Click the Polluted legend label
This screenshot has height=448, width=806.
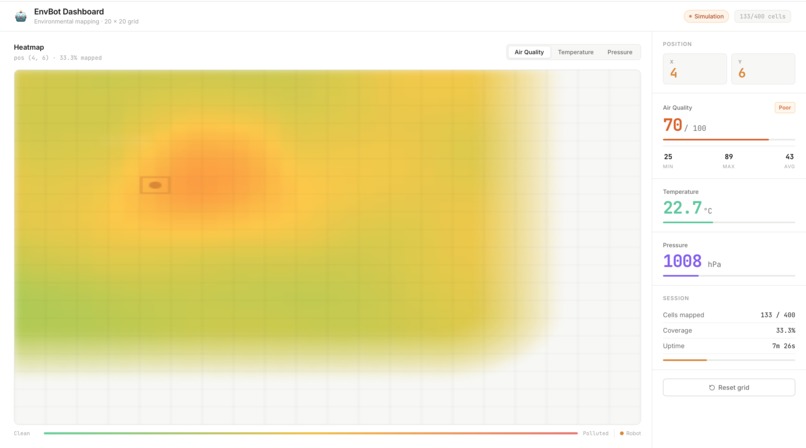[x=595, y=433]
